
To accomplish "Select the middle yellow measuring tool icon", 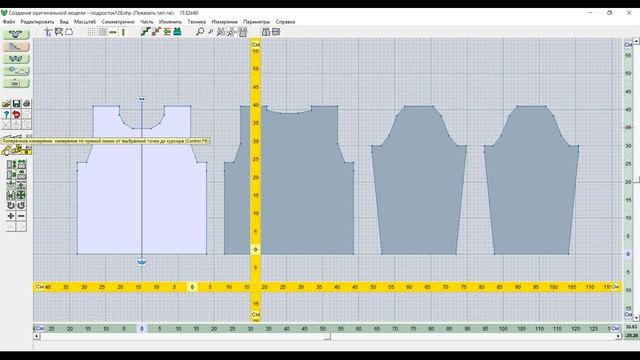I will pyautogui.click(x=17, y=150).
